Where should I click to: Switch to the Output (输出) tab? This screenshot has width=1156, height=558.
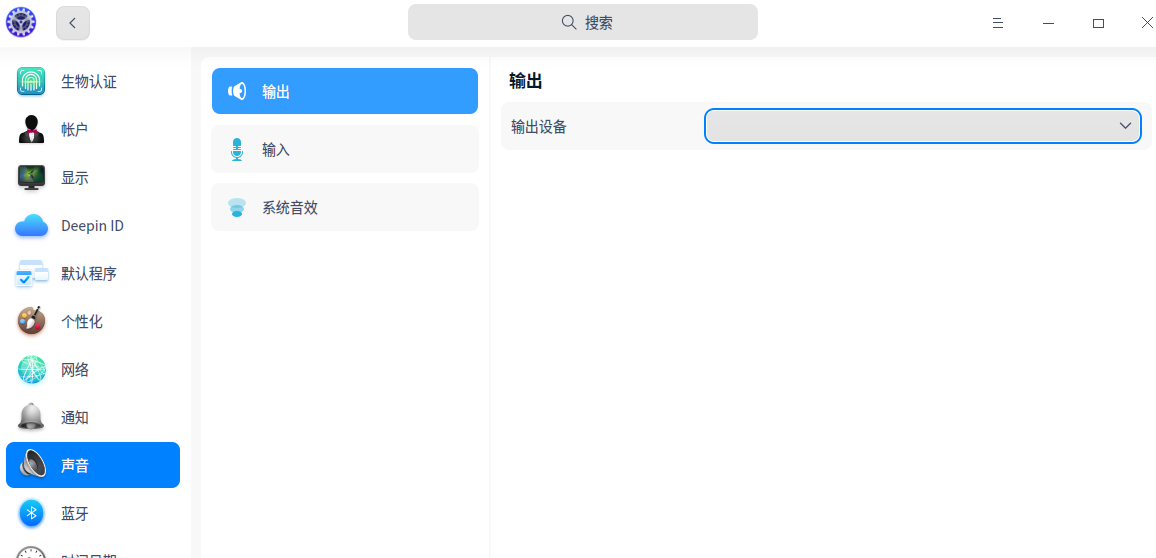[344, 91]
